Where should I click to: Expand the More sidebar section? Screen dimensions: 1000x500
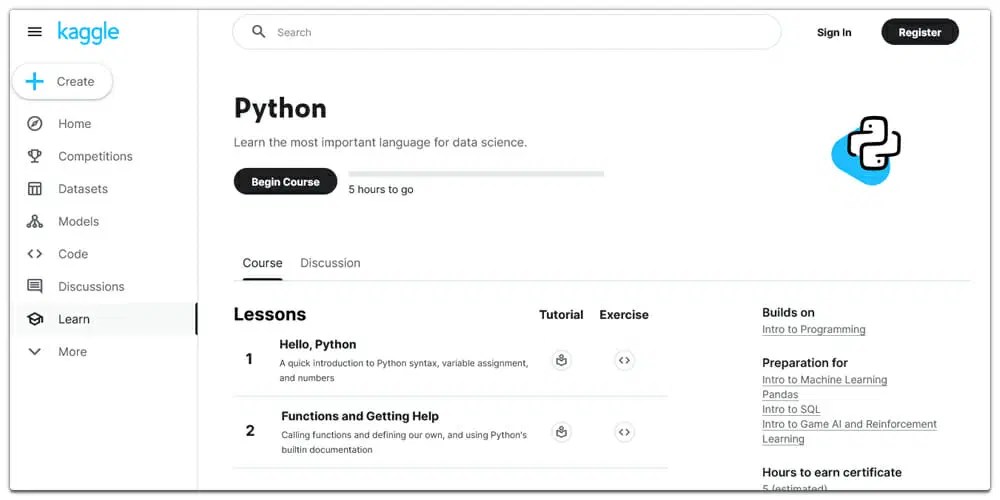[35, 352]
